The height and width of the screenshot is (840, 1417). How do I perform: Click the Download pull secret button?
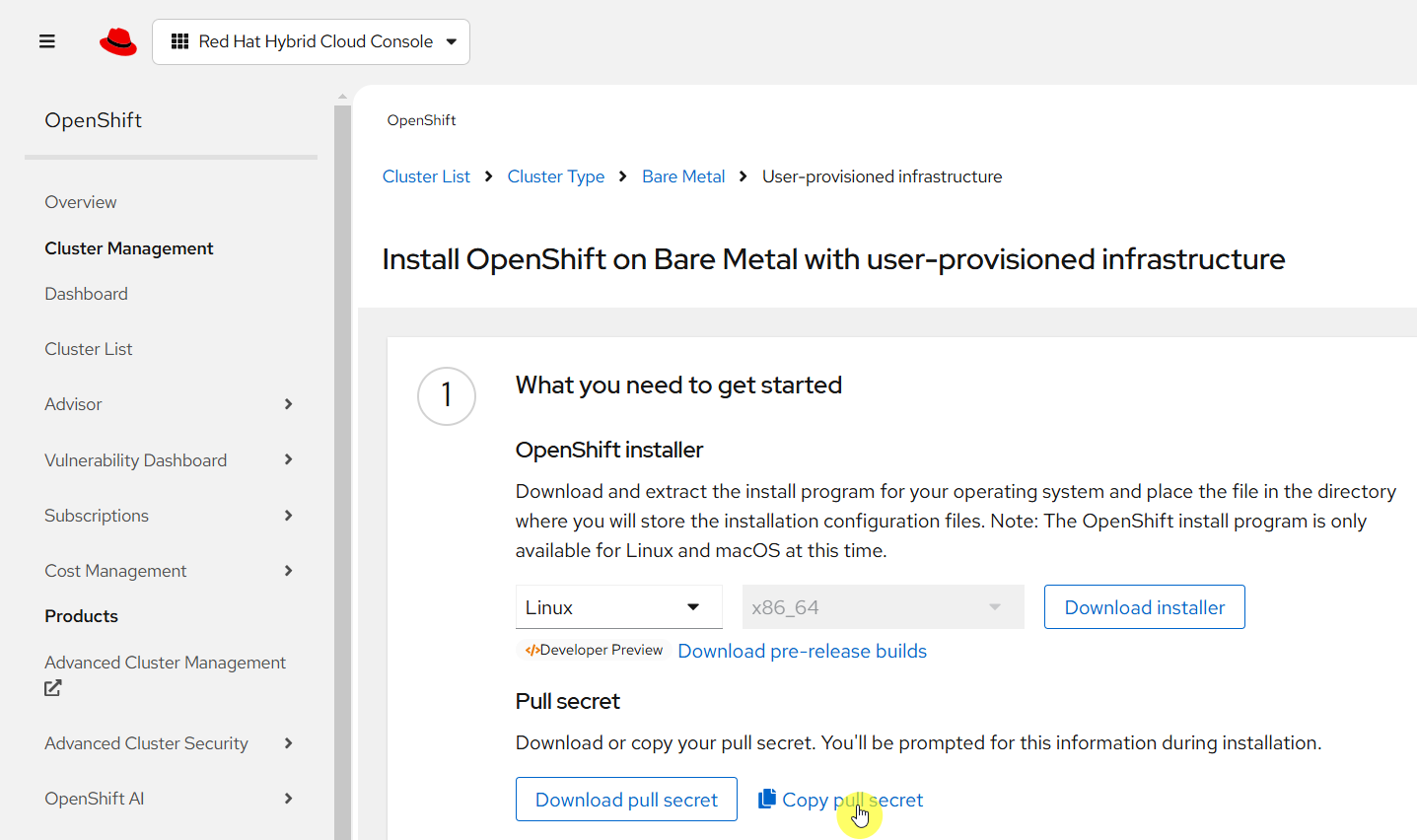626,799
